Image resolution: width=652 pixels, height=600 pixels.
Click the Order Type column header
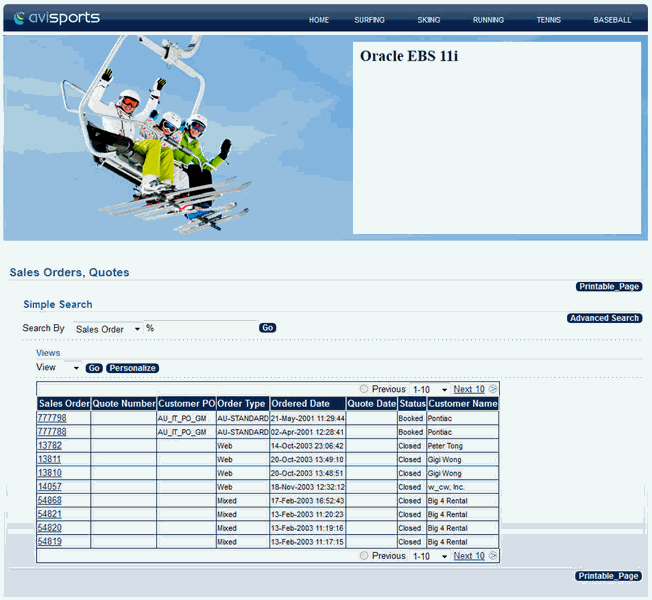point(243,403)
